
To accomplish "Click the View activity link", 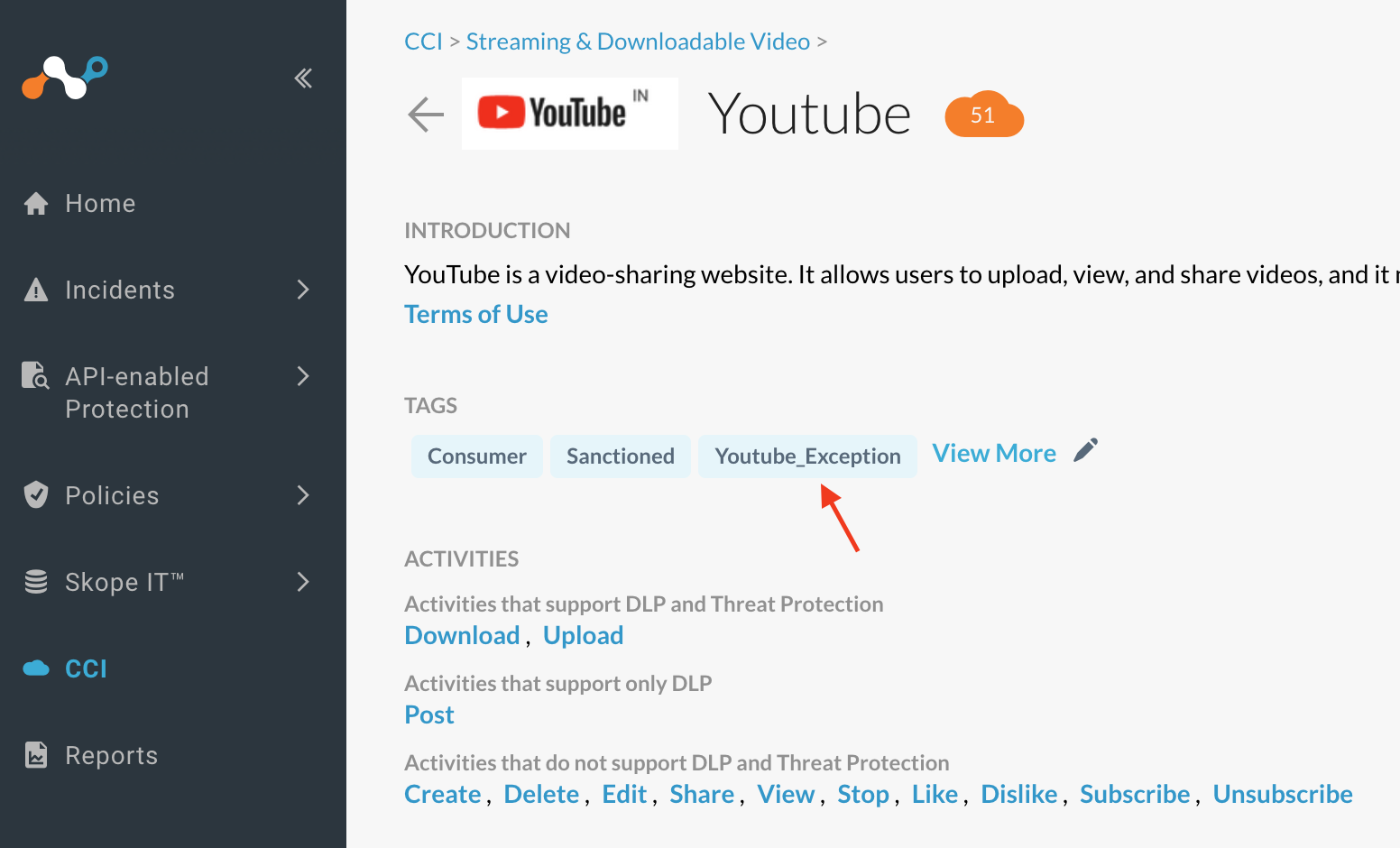I will tap(786, 794).
